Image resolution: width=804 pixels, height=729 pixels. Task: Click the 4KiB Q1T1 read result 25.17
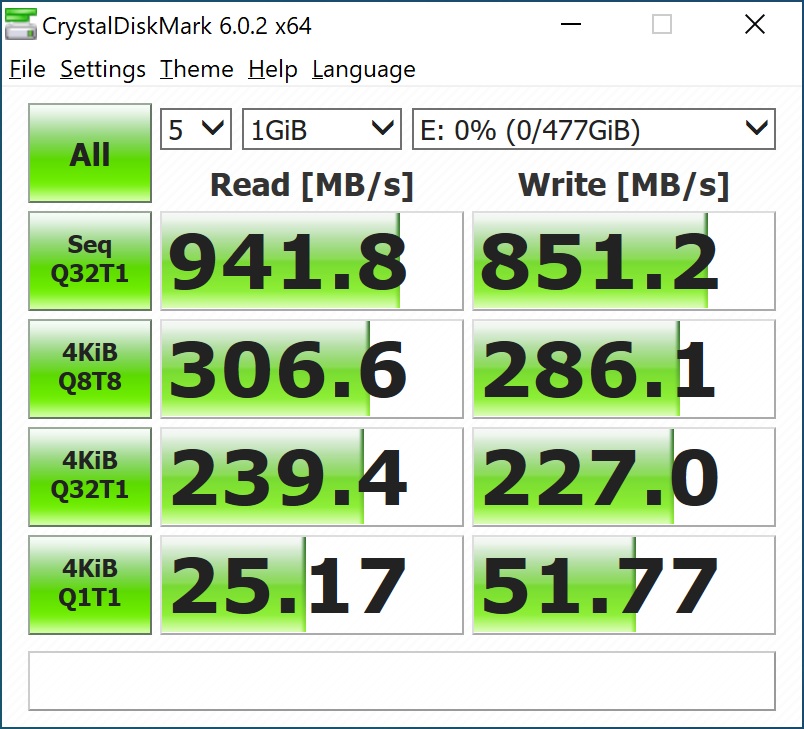click(312, 585)
